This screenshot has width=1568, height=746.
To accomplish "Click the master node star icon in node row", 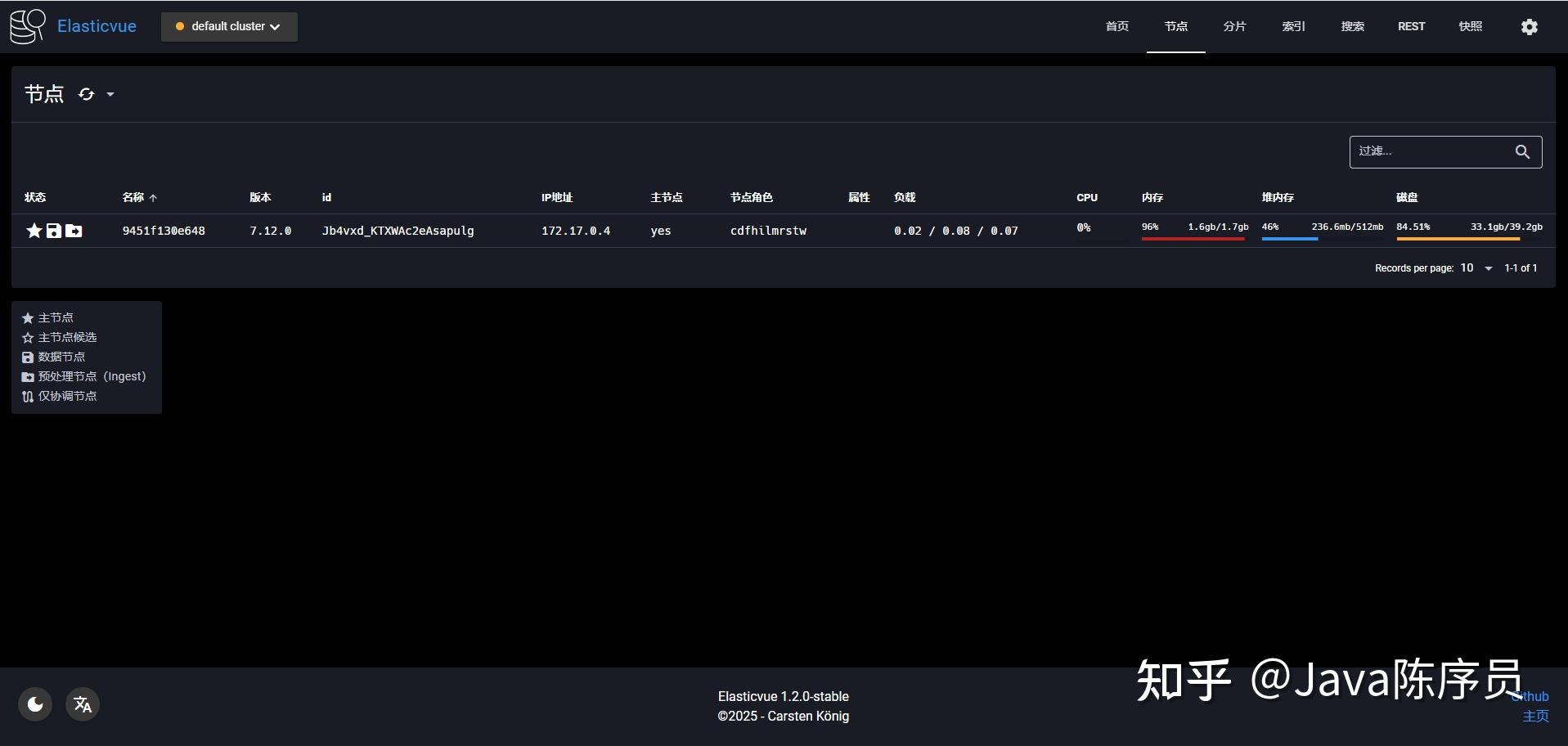I will tap(34, 231).
